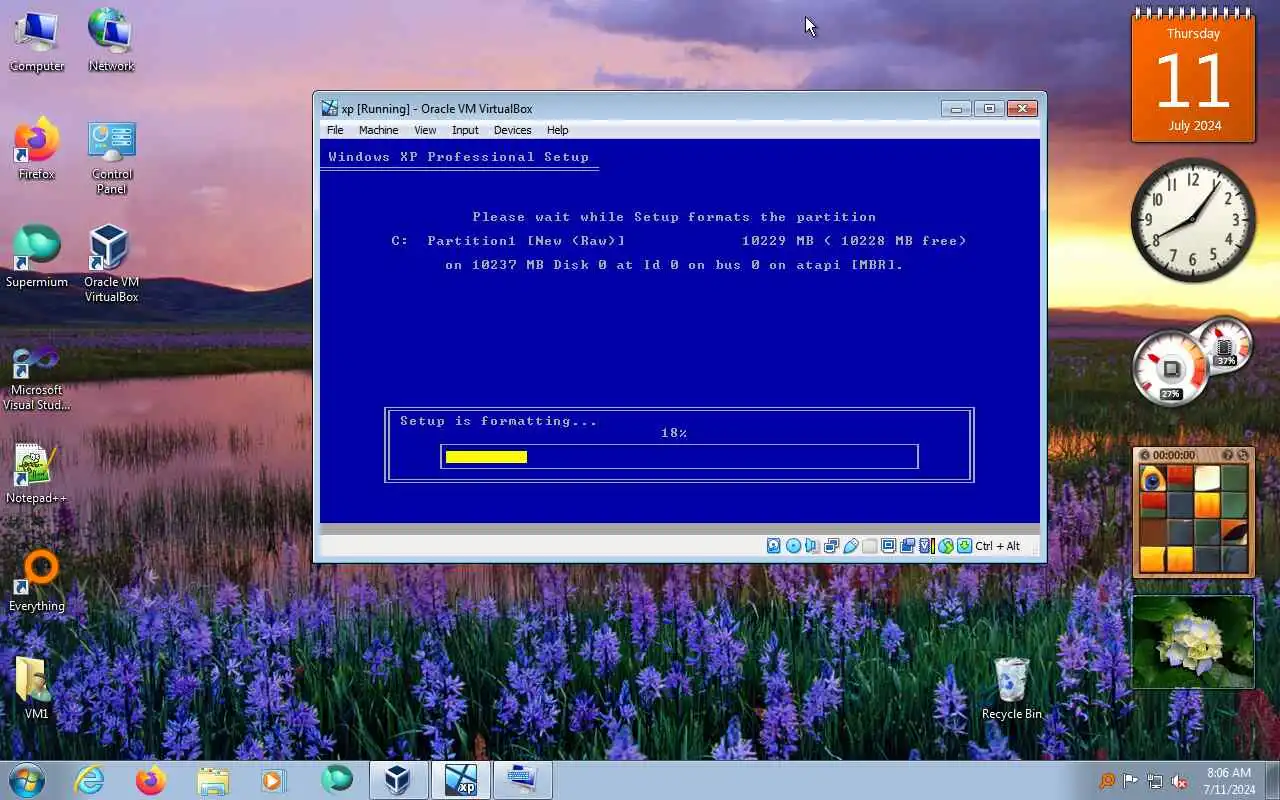Open Windows Media Player from the taskbar
This screenshot has height=800, width=1280.
[273, 780]
